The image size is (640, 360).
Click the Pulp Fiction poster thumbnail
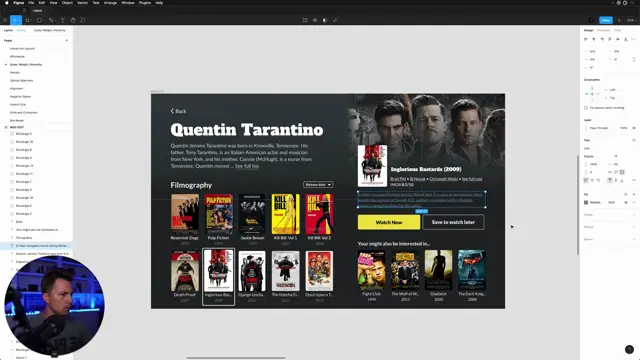click(x=218, y=214)
